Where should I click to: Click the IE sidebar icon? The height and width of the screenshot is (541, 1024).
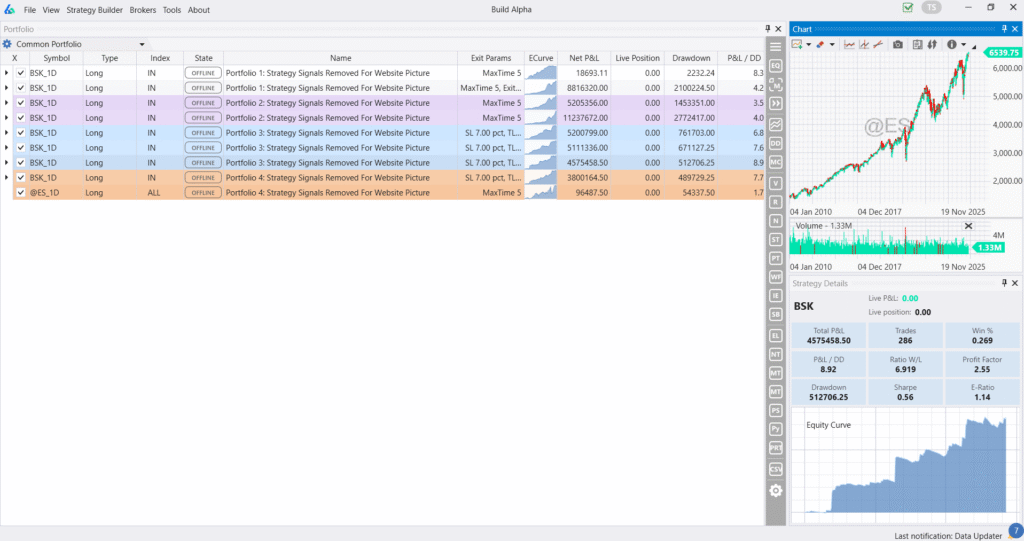point(775,295)
